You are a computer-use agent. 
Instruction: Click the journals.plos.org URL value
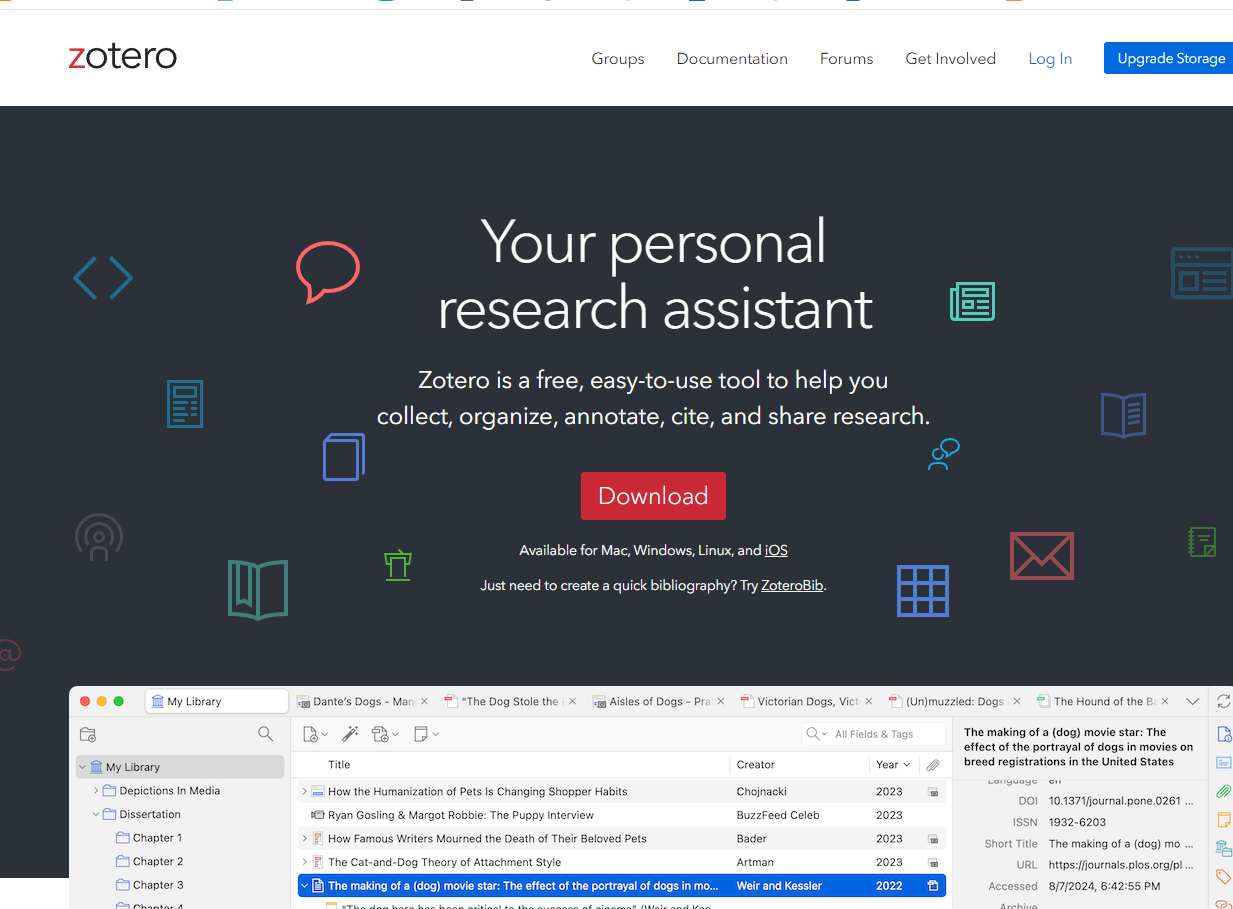(1120, 865)
